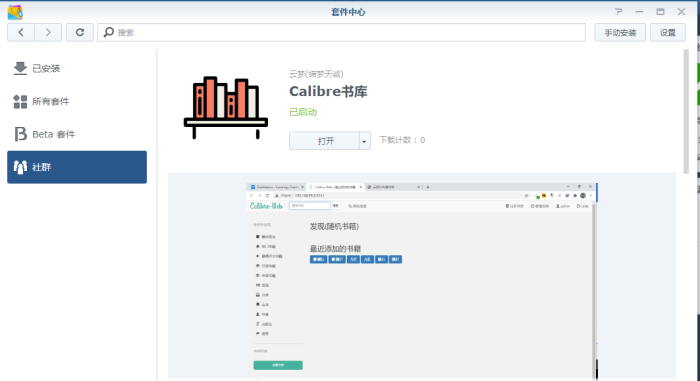Select Beta 套件 in sidebar

(77, 134)
